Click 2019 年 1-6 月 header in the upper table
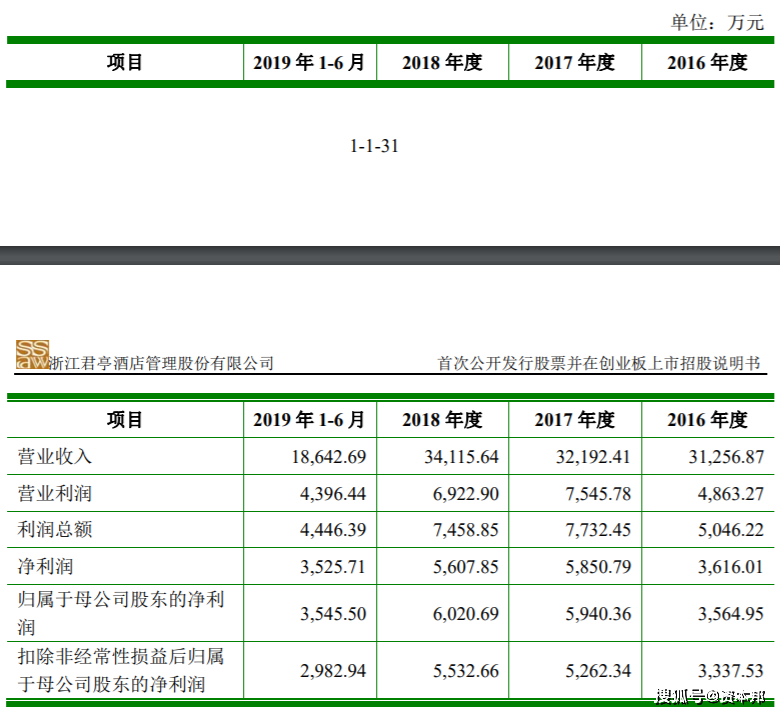This screenshot has width=780, height=714. [x=309, y=63]
